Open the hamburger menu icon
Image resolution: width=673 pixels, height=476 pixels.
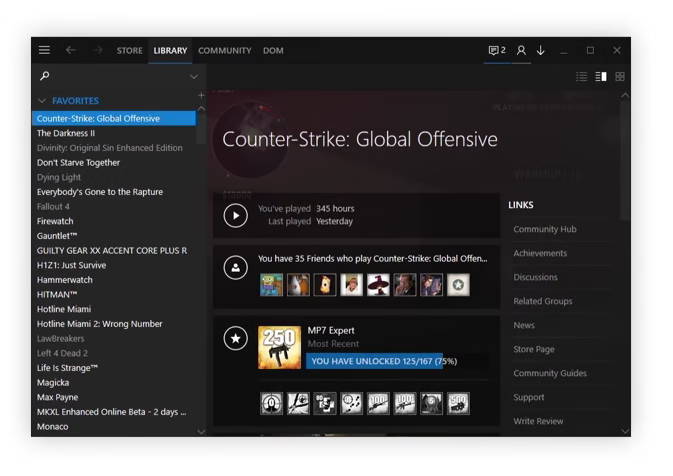(x=44, y=50)
